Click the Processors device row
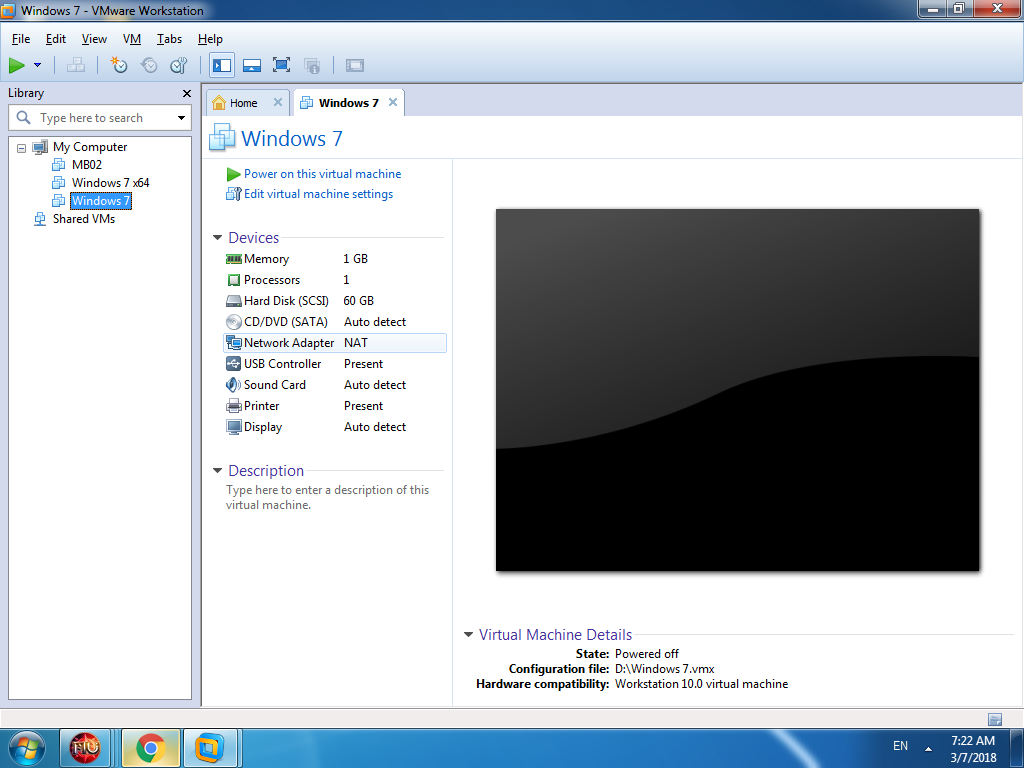Screen dimensions: 1024x768 [x=335, y=280]
